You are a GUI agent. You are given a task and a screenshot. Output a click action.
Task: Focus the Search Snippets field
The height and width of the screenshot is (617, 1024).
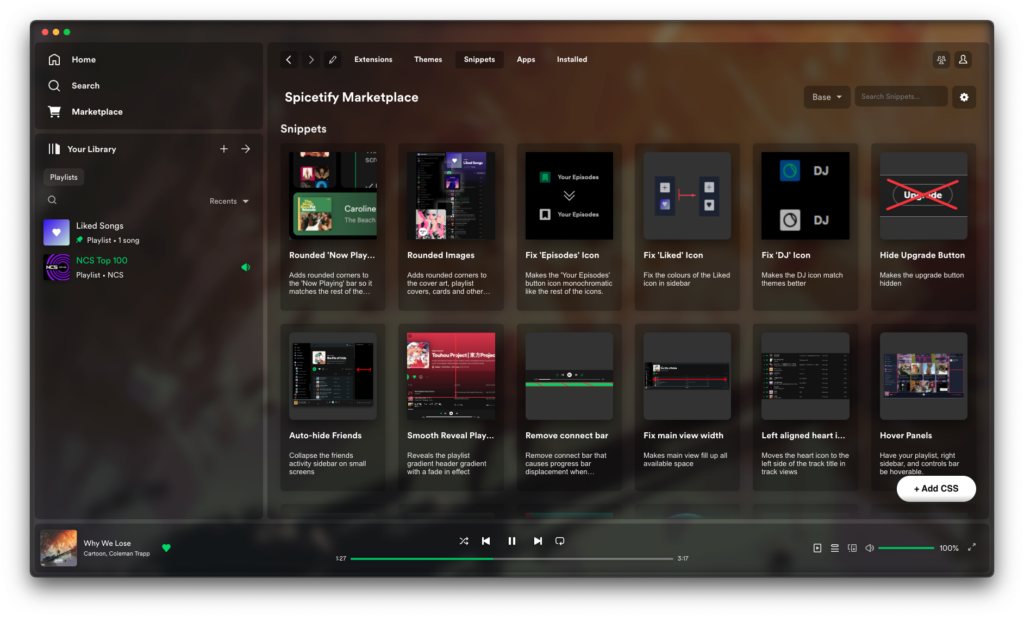901,97
